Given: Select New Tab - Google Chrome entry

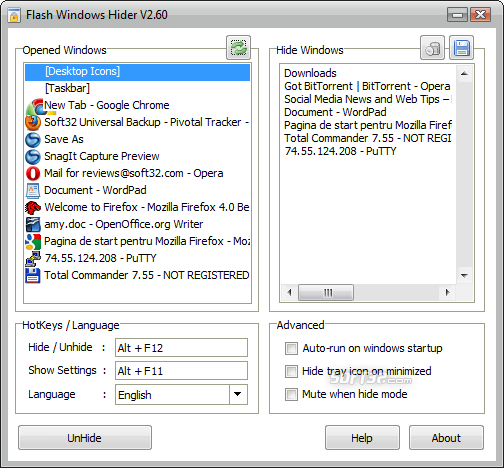Looking at the screenshot, I should coord(137,105).
